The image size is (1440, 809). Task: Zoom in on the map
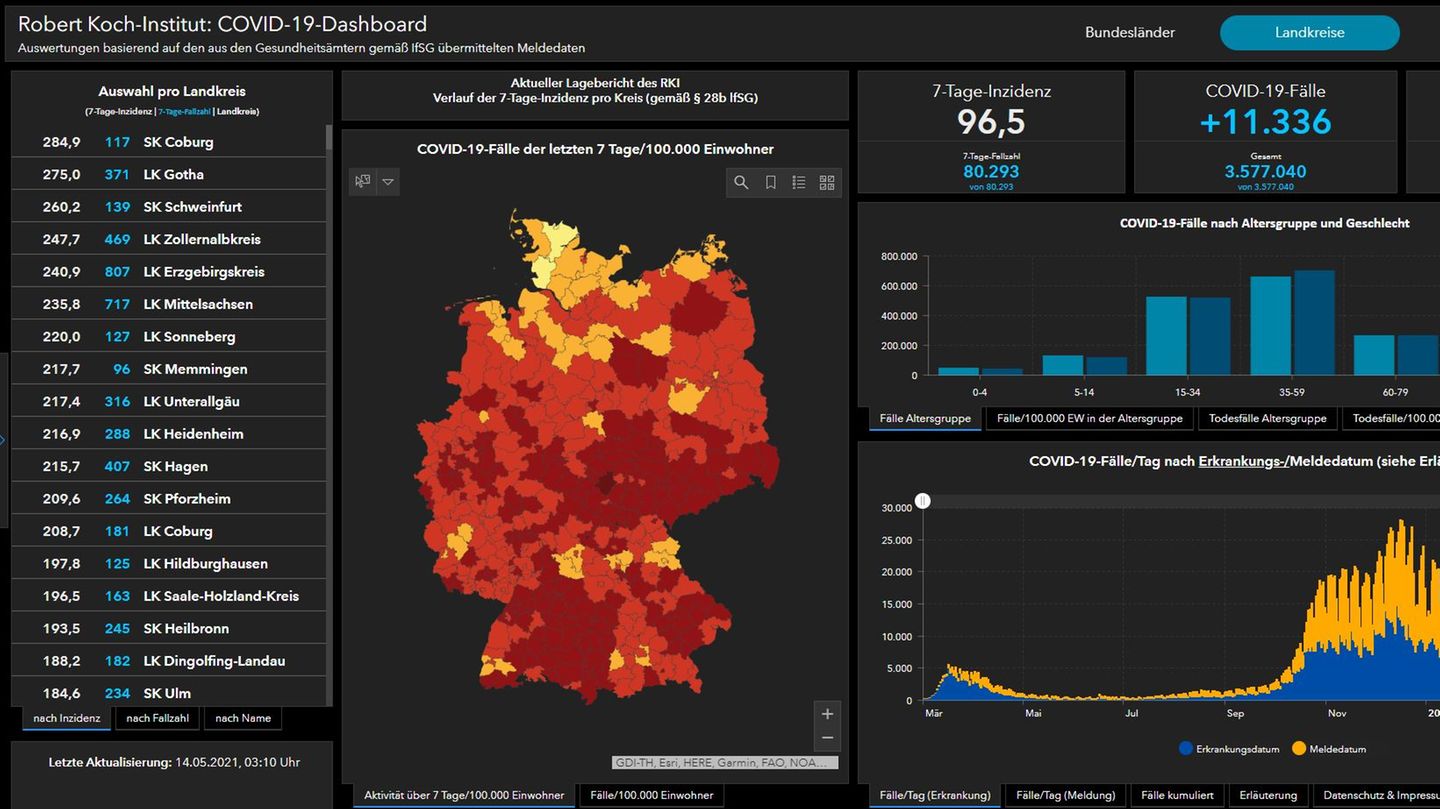[x=827, y=714]
